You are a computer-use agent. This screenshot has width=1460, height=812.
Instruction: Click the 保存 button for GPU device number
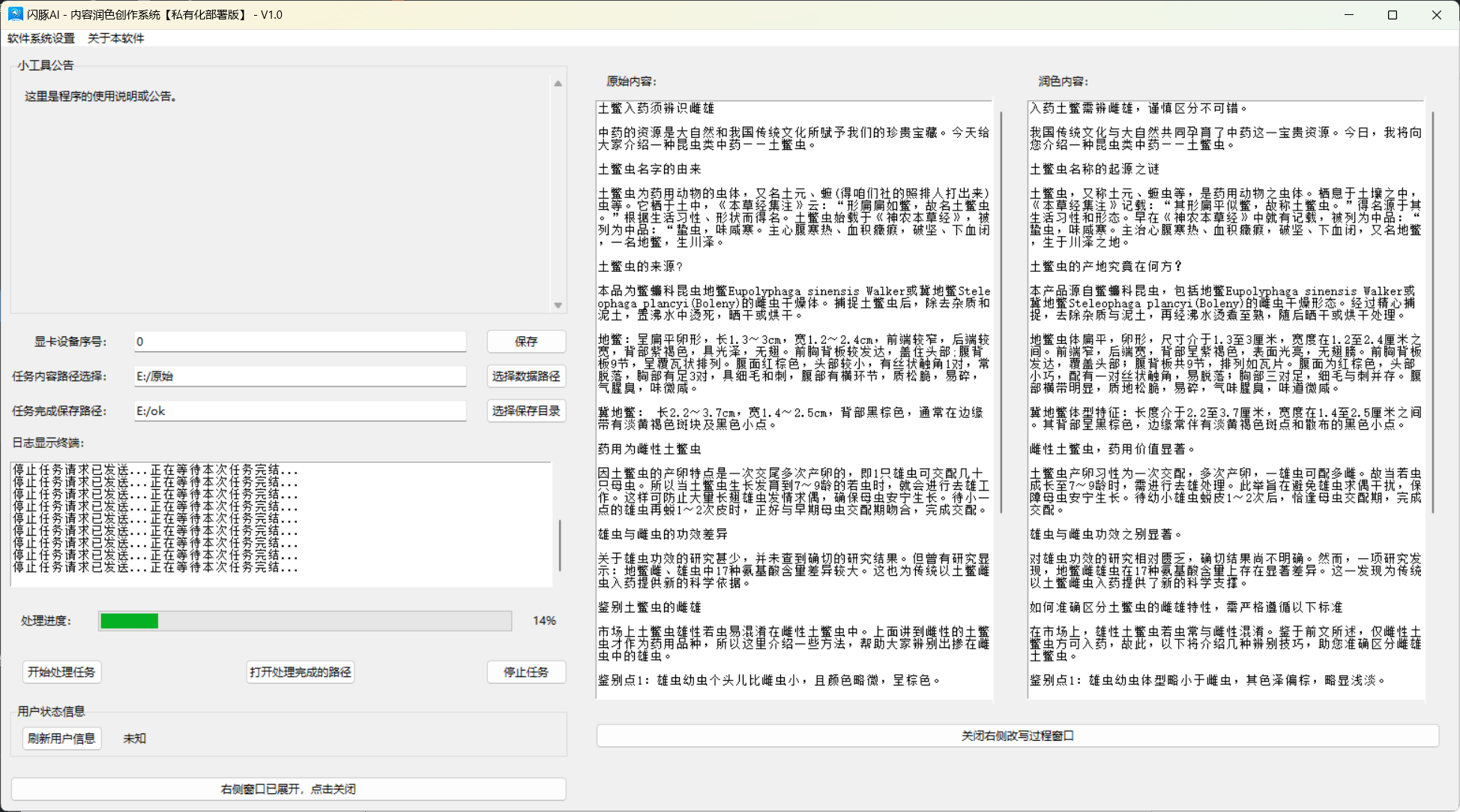pyautogui.click(x=526, y=342)
